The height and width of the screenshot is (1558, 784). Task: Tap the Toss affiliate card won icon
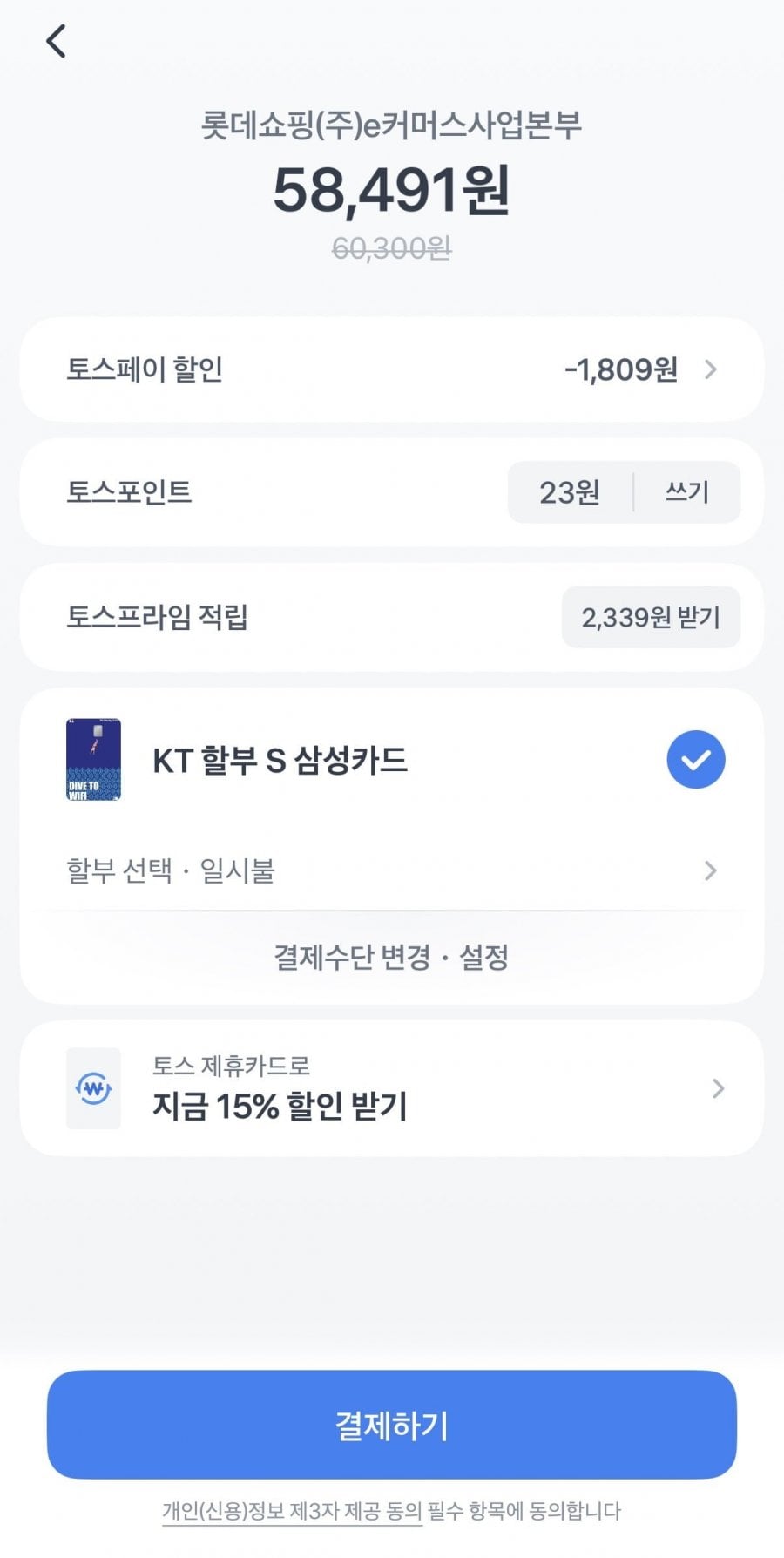(93, 1088)
